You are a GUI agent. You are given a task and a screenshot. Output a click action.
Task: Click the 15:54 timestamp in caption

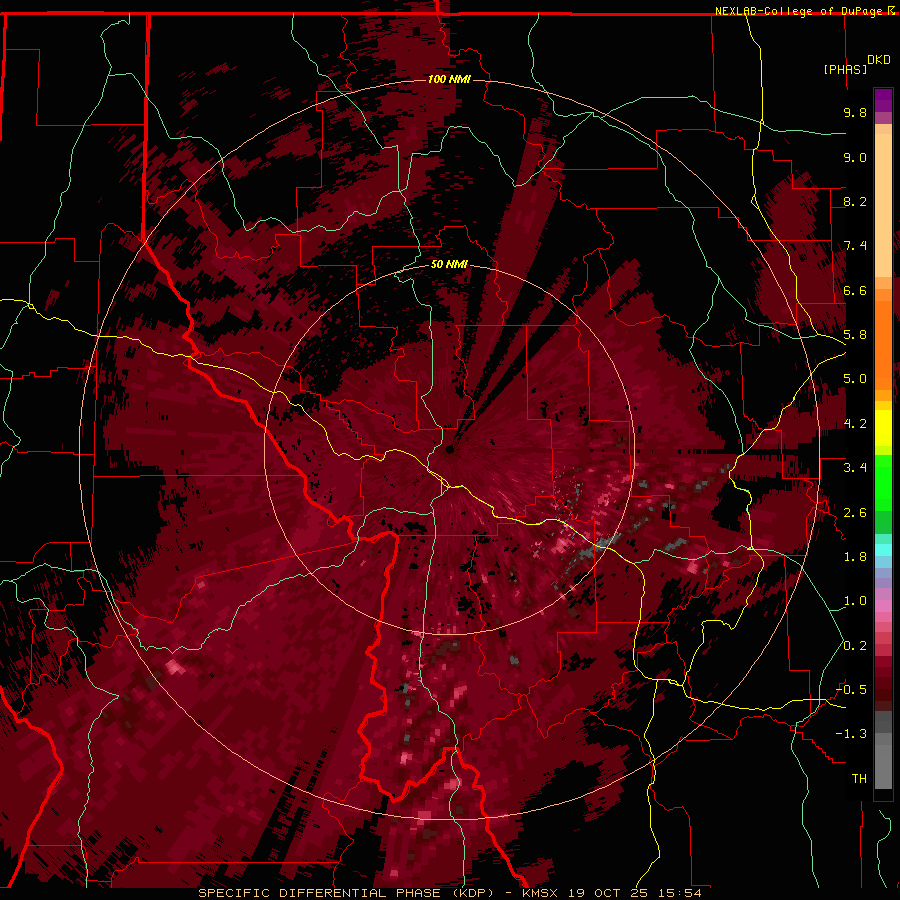680,893
